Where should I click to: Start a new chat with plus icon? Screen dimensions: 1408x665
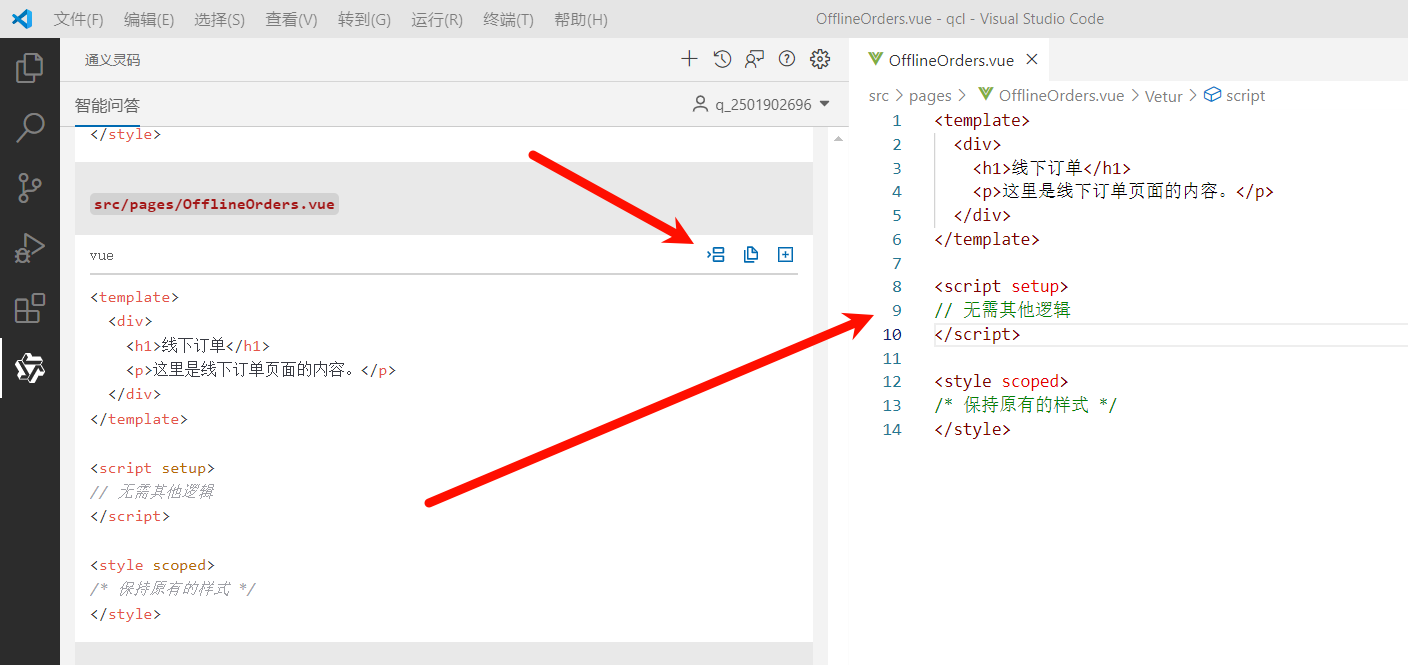689,59
